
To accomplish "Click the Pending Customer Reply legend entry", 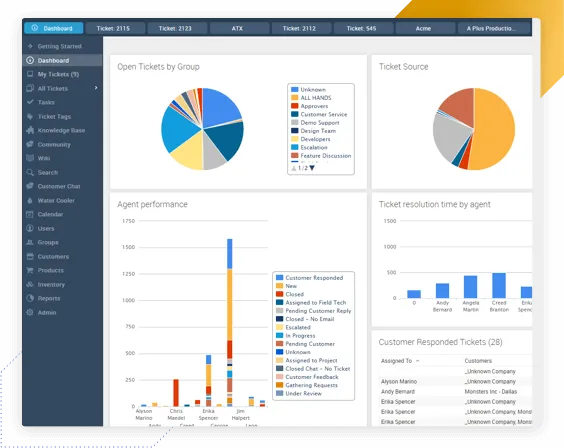I will tap(314, 311).
